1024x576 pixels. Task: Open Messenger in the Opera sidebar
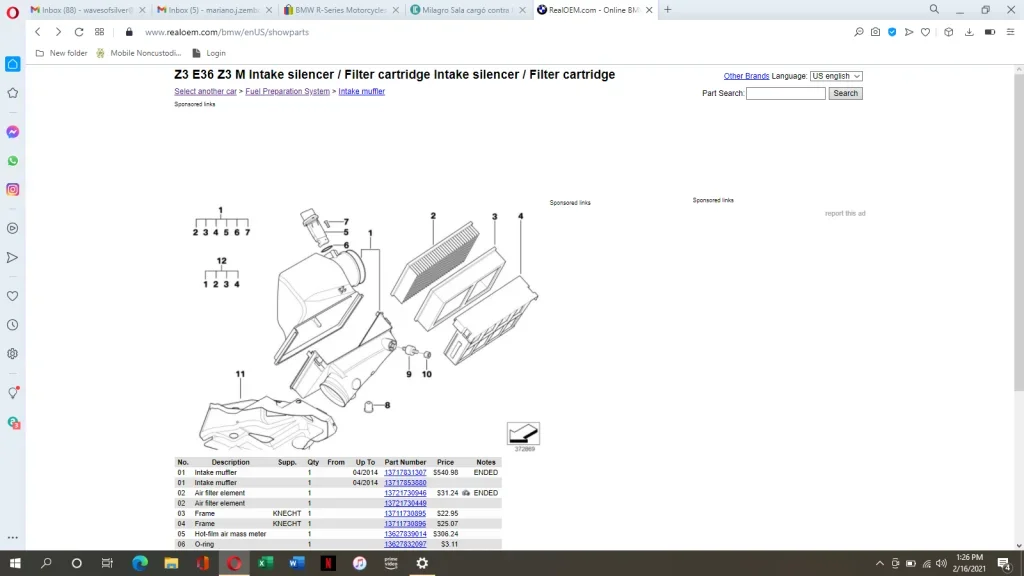click(x=12, y=132)
